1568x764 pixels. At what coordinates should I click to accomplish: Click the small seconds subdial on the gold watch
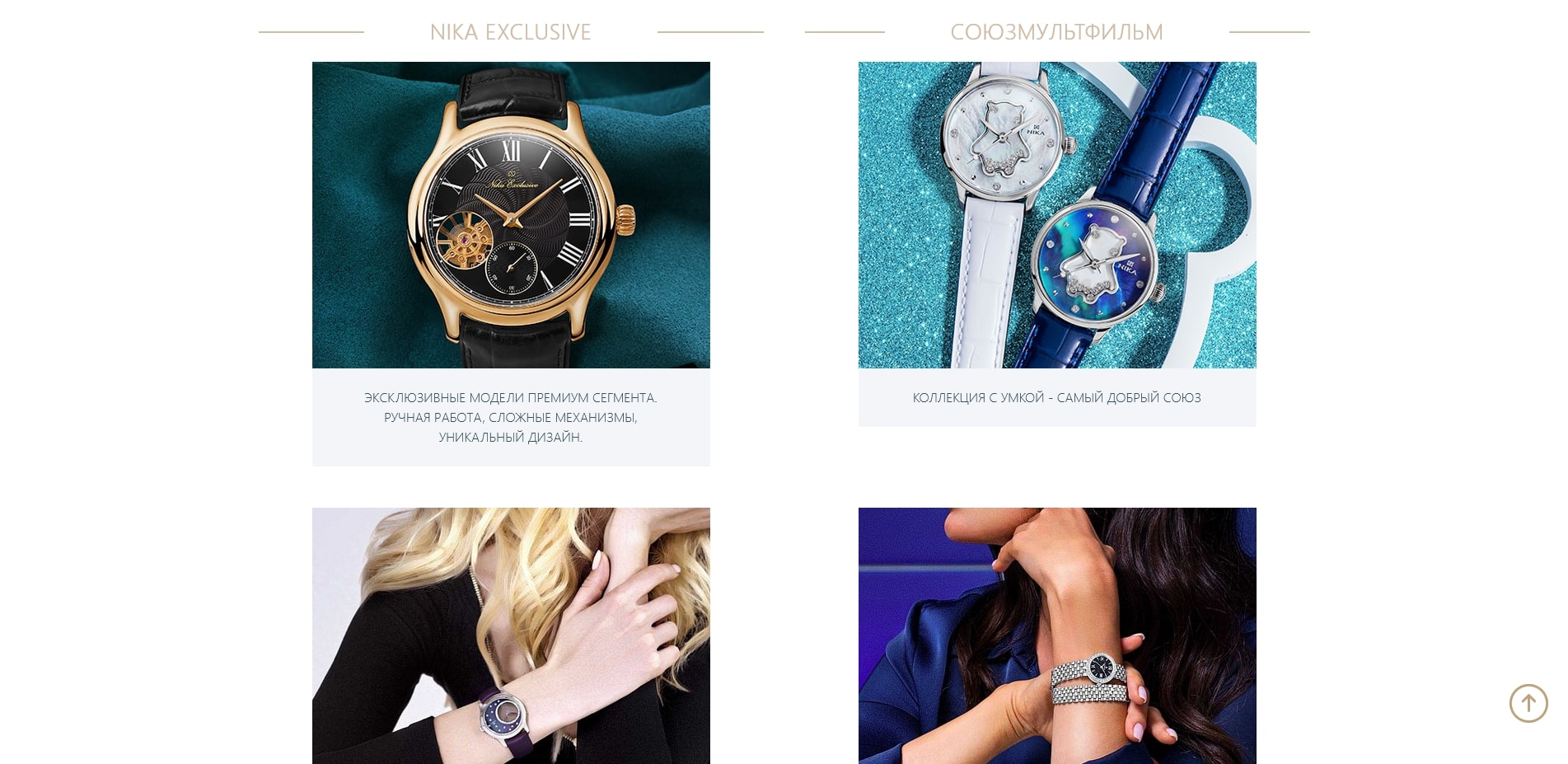(512, 268)
